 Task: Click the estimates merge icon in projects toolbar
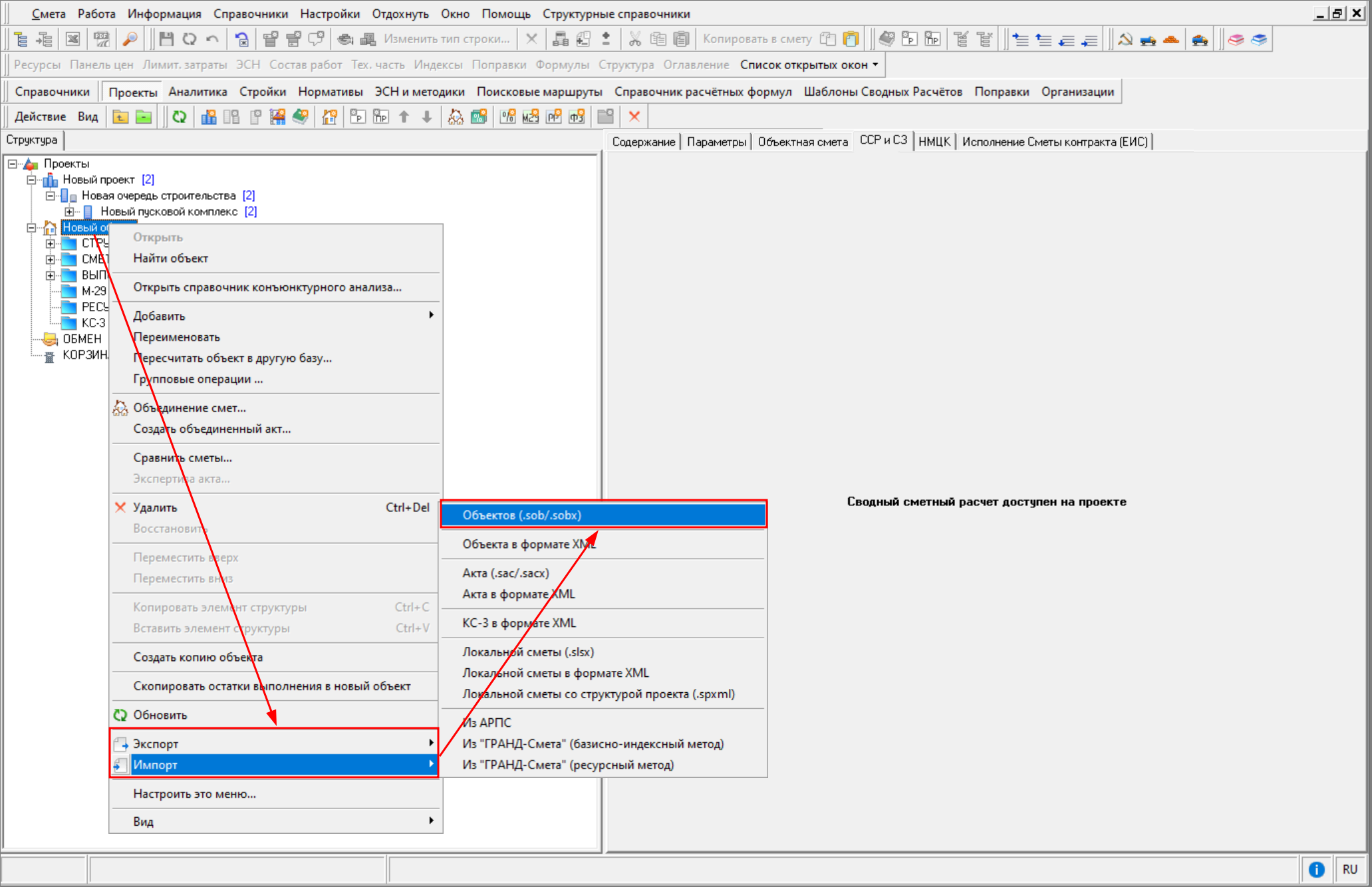(456, 117)
